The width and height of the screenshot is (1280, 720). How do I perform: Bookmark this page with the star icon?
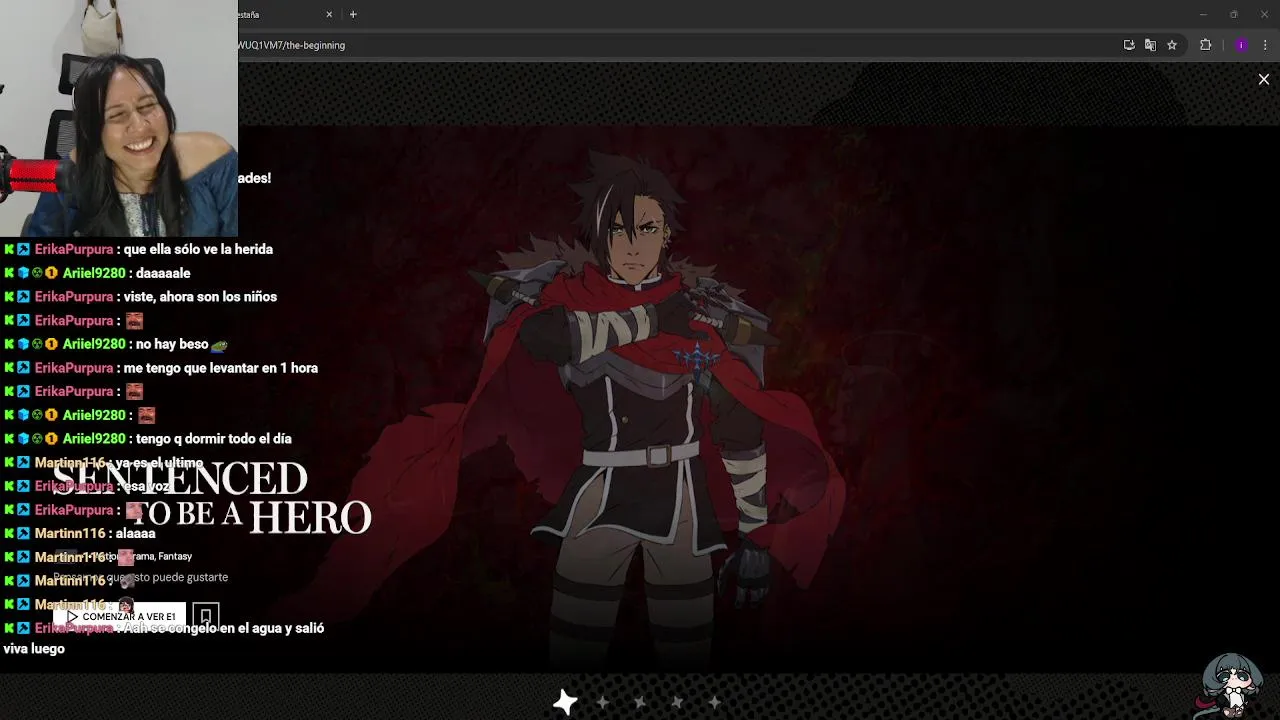pyautogui.click(x=1172, y=45)
